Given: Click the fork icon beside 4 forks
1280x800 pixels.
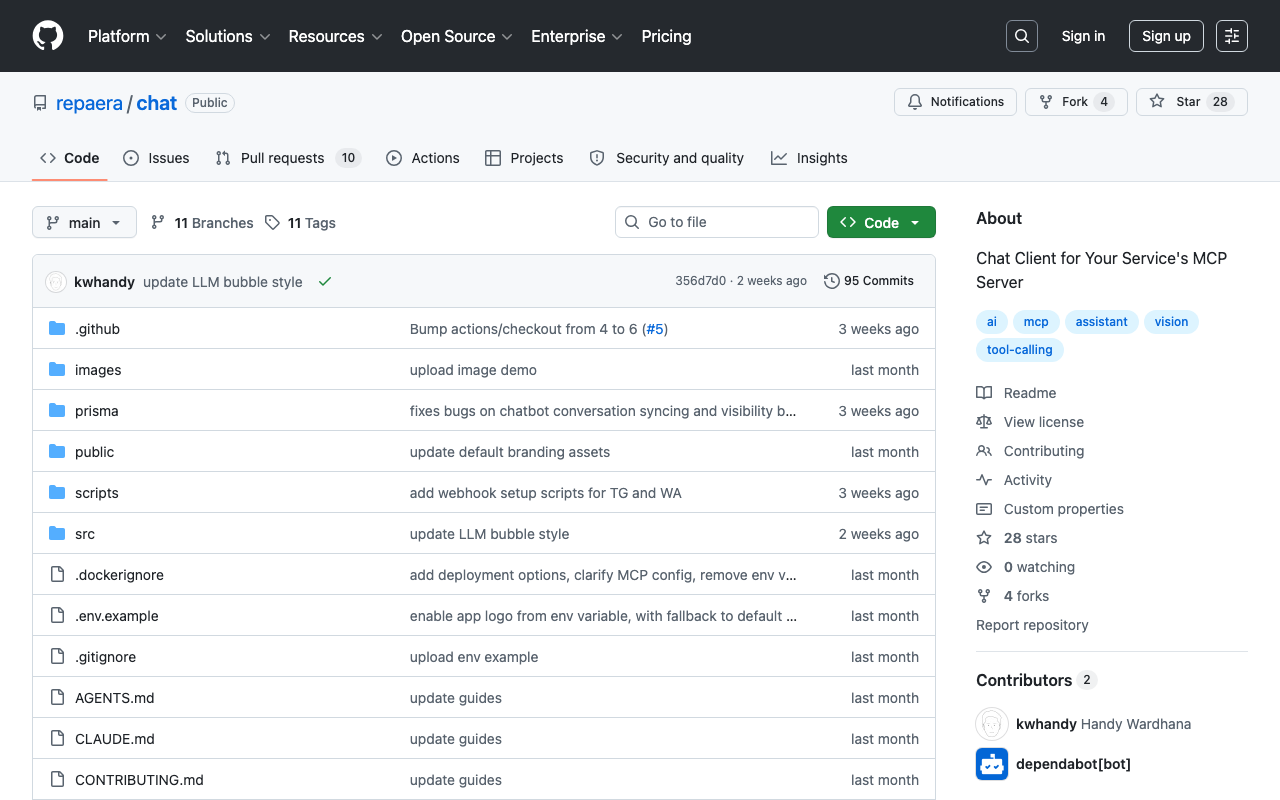Looking at the screenshot, I should (x=984, y=596).
